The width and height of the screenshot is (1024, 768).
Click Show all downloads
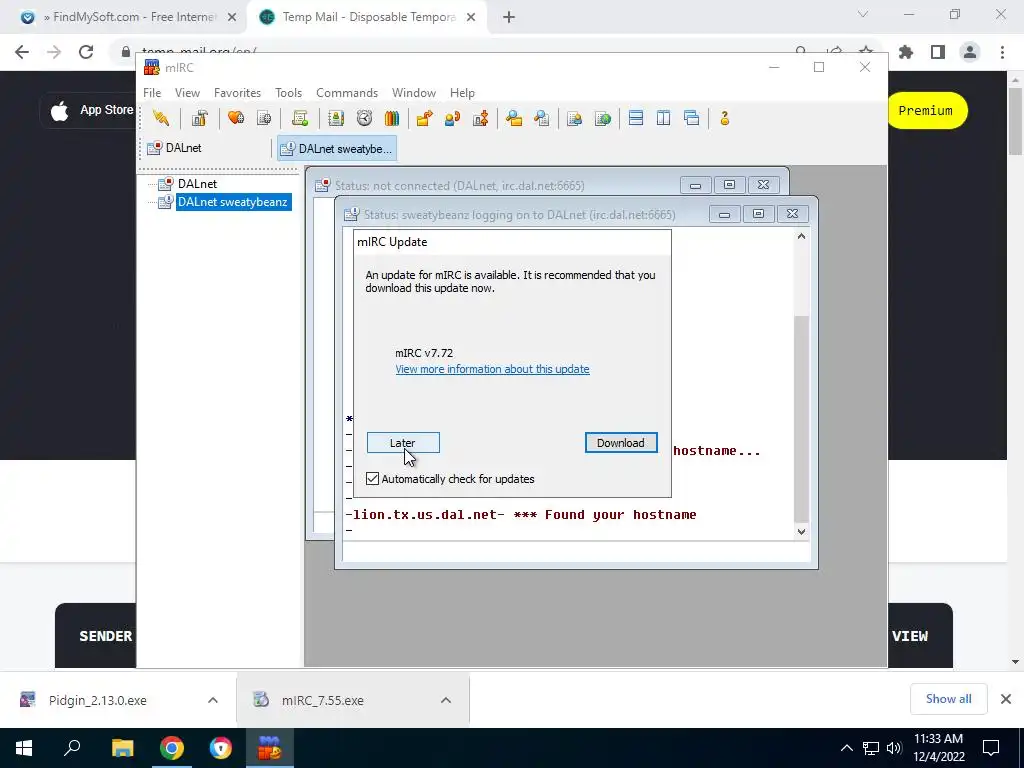[948, 699]
